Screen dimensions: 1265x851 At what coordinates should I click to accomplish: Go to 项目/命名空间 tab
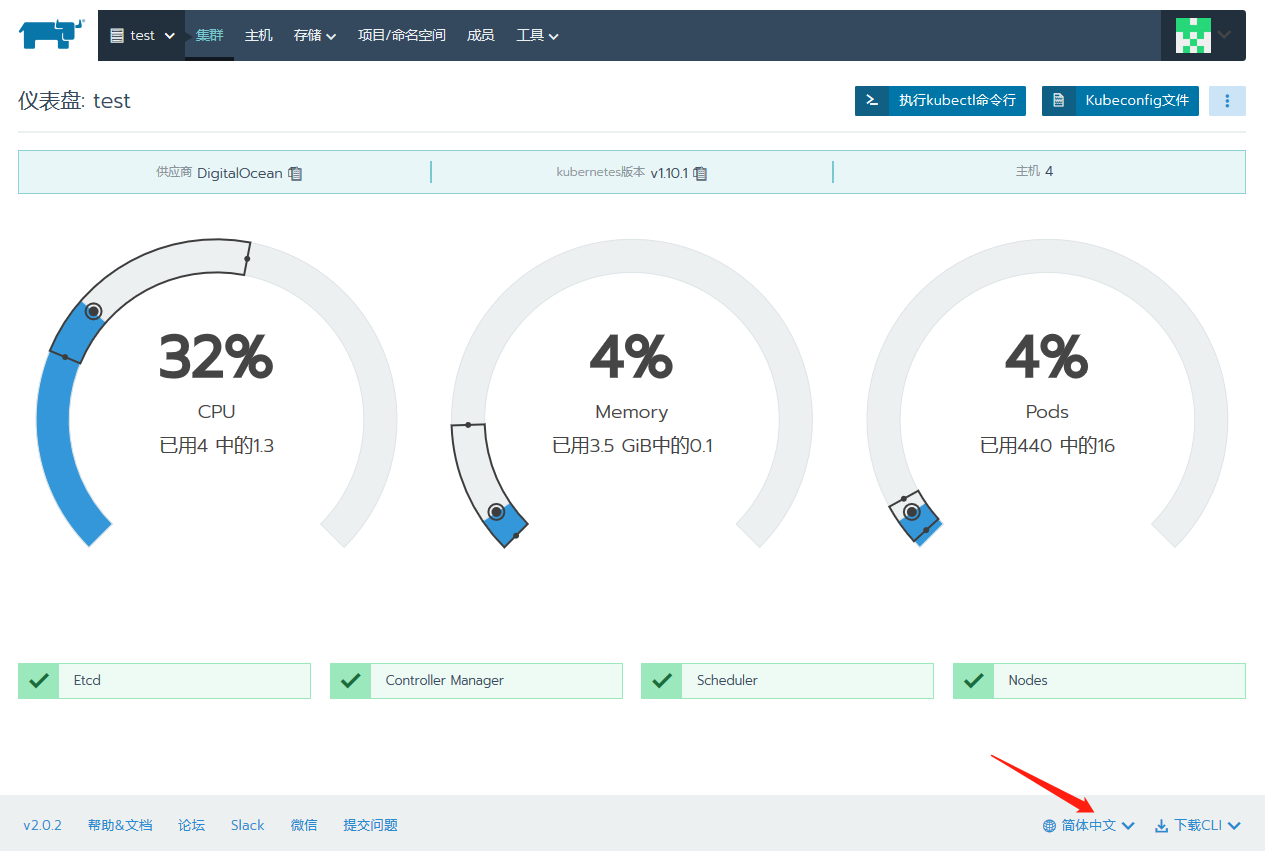(x=401, y=35)
